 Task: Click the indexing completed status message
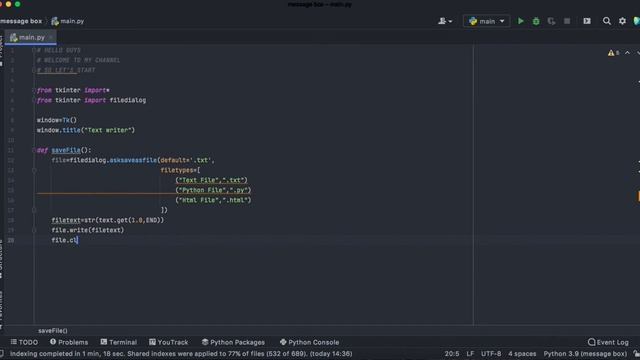(181, 353)
